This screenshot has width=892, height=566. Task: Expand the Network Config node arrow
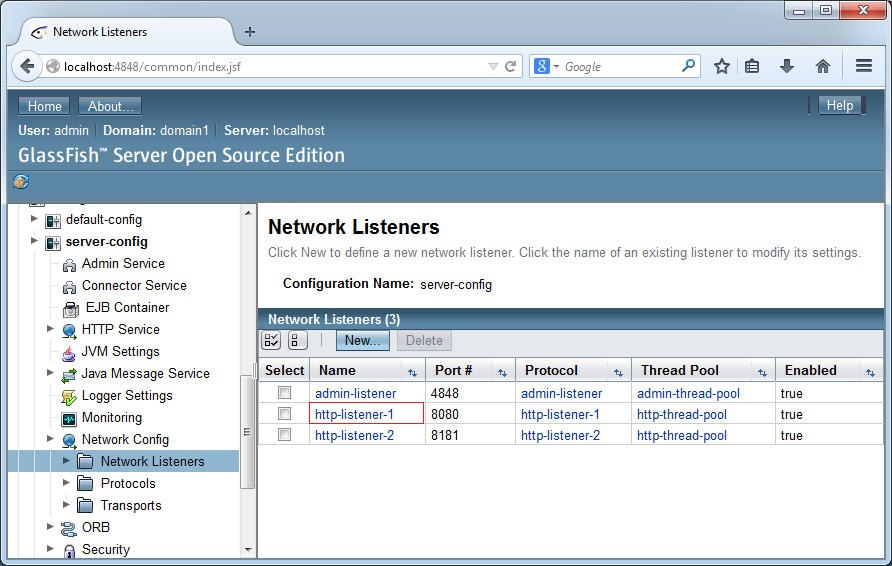[x=50, y=439]
